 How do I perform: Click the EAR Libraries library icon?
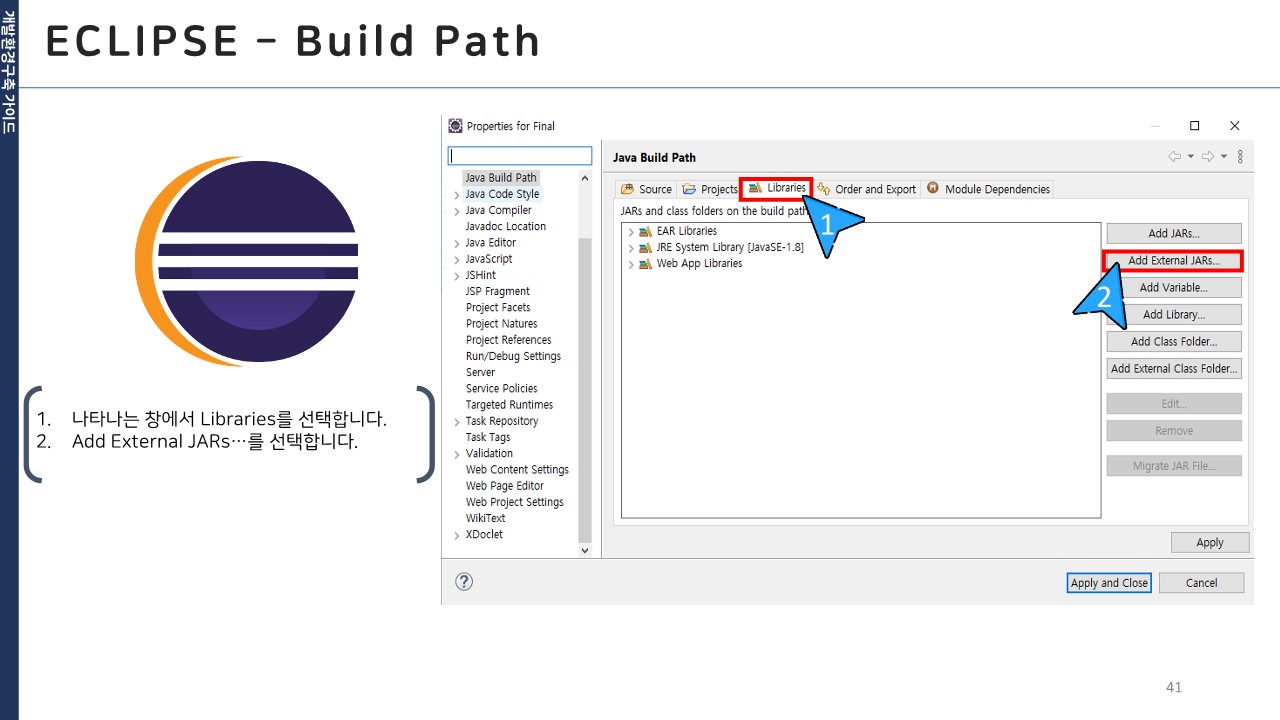coord(645,231)
